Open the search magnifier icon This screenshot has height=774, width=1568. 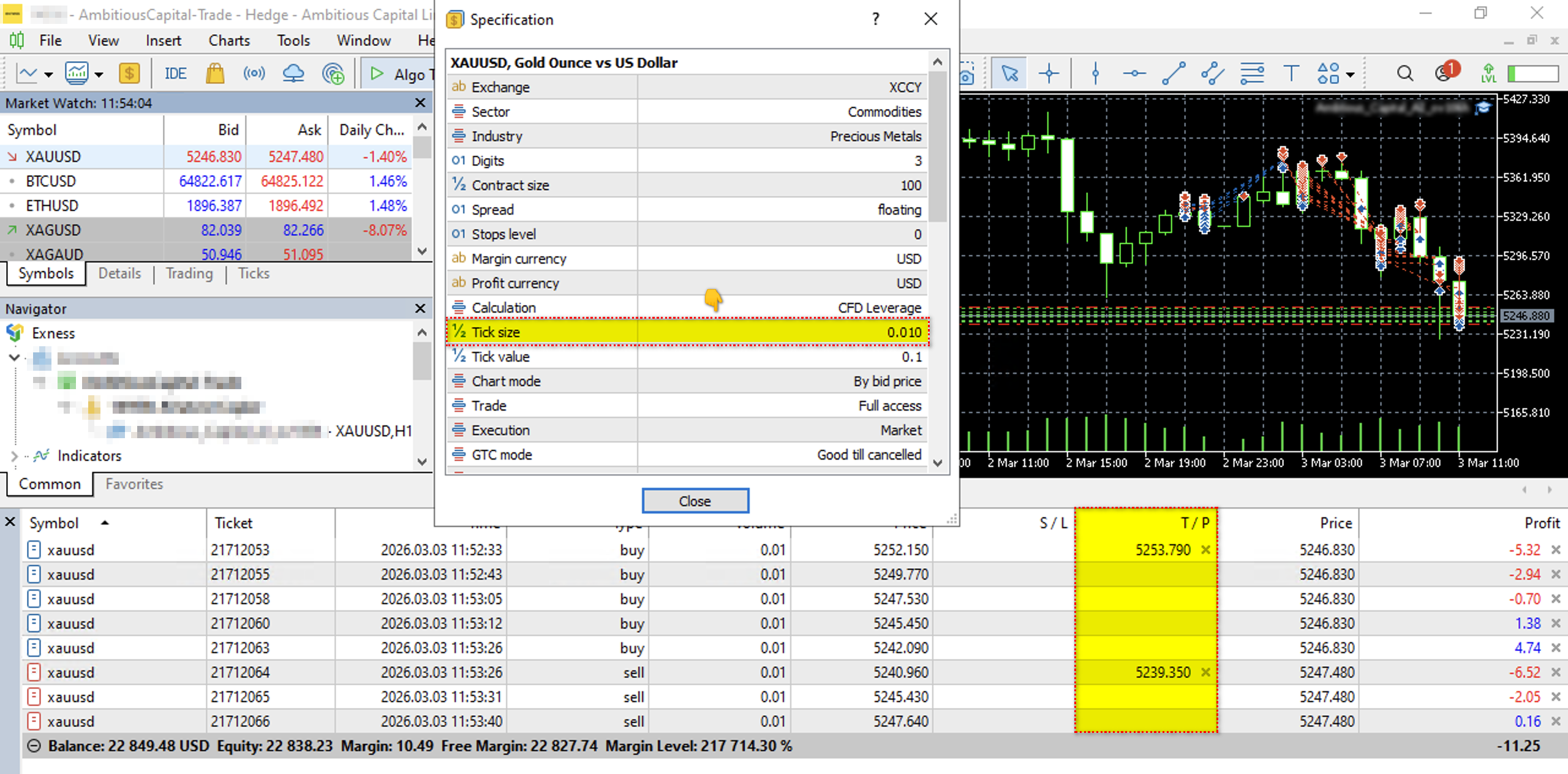1404,74
